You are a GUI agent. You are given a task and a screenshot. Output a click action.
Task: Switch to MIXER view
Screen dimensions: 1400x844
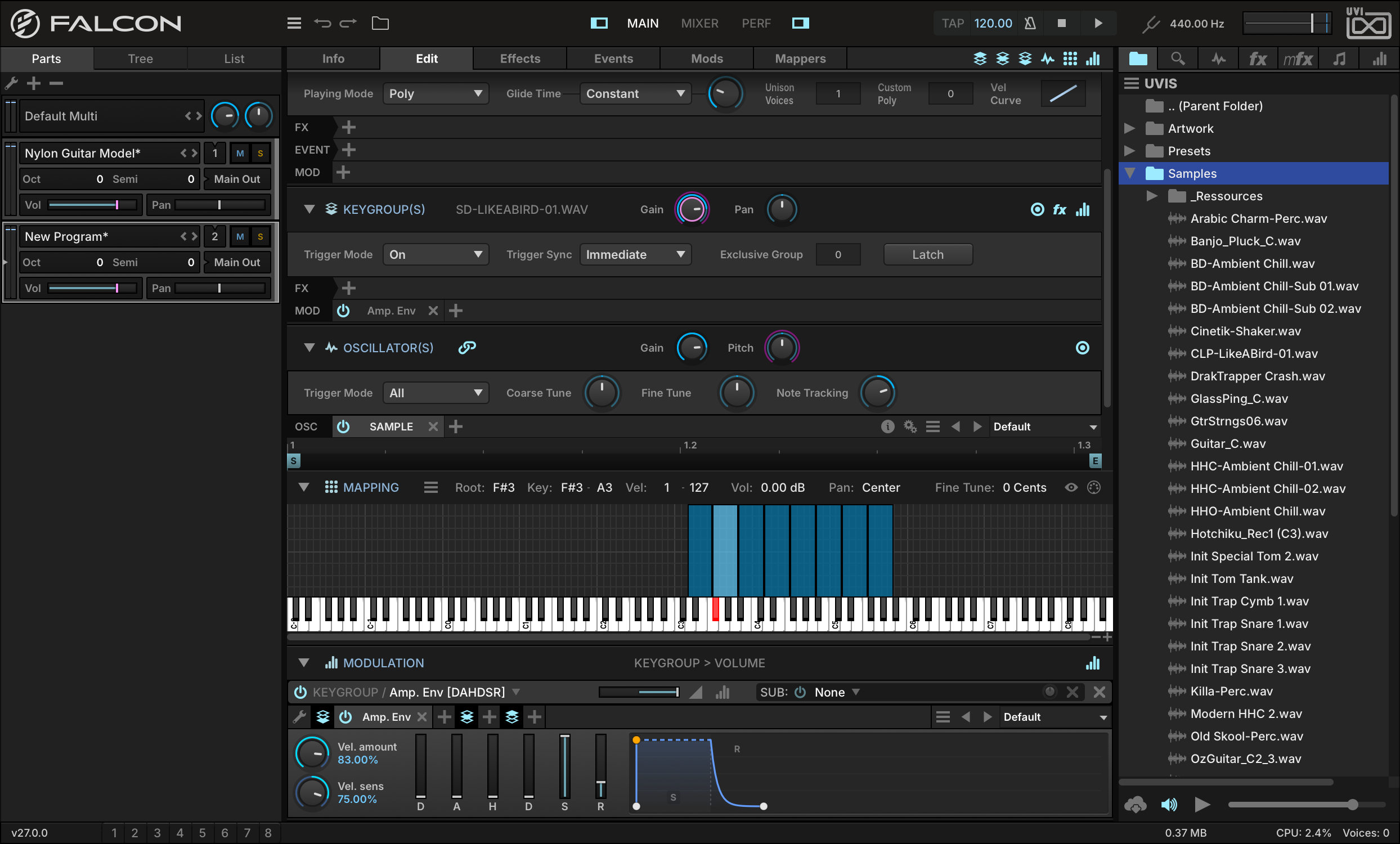(699, 23)
